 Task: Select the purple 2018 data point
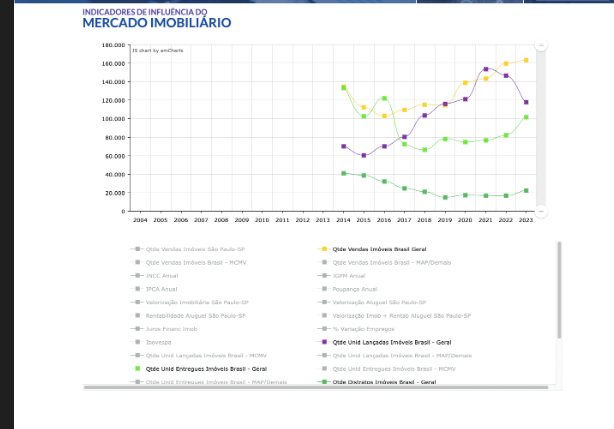(425, 115)
